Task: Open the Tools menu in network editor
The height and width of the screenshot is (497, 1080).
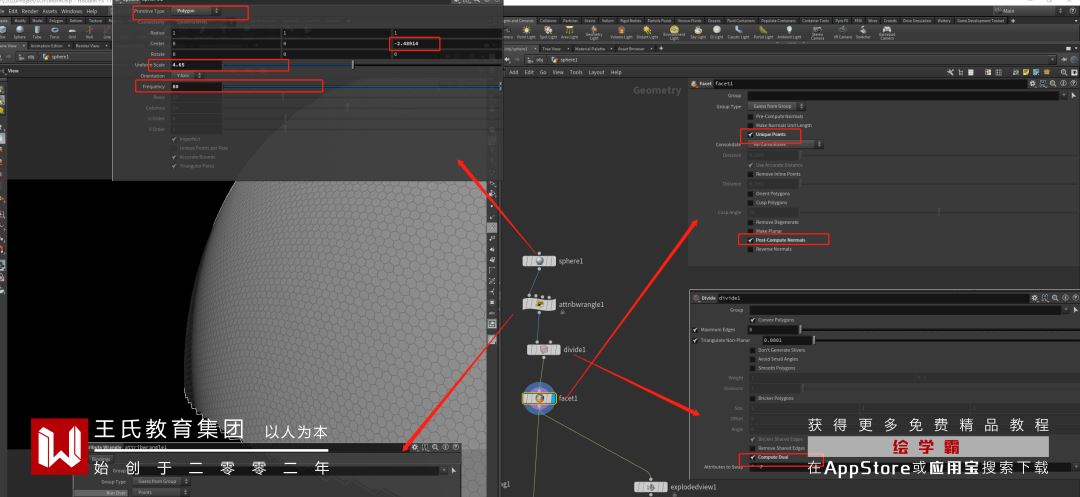Action: point(576,72)
